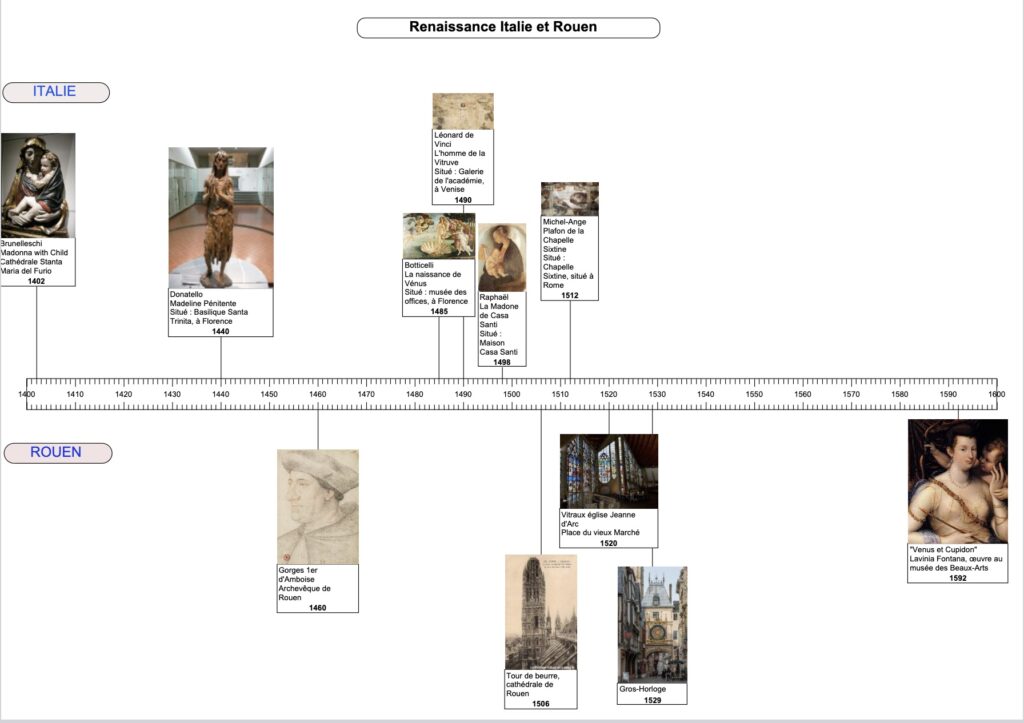
Task: Click the 1490 tick label on the ruler
Action: (x=463, y=394)
